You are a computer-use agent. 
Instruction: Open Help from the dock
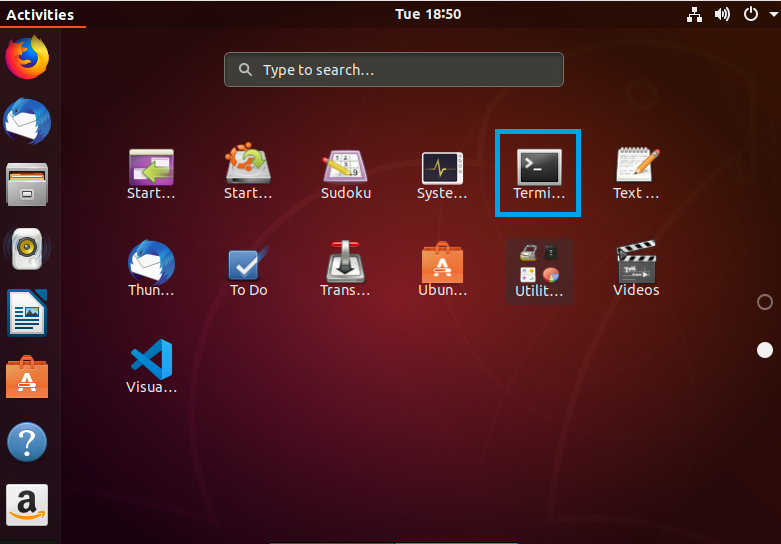pos(27,442)
